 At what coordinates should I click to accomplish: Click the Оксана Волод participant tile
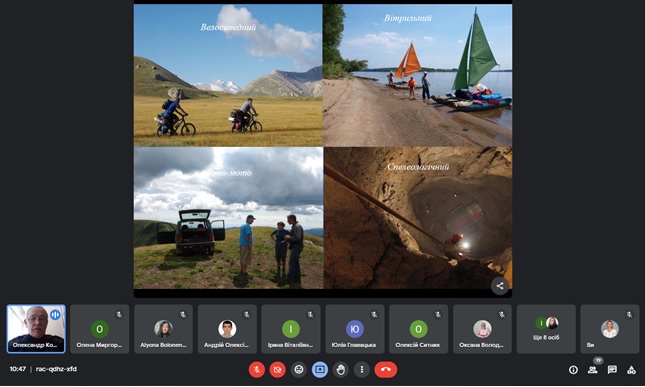click(x=482, y=329)
